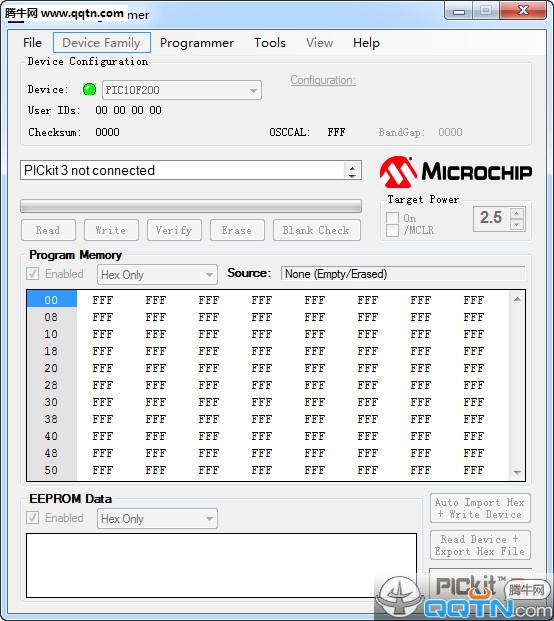Click the 2.5 voltage value field
Image resolution: width=554 pixels, height=621 pixels.
[x=491, y=218]
